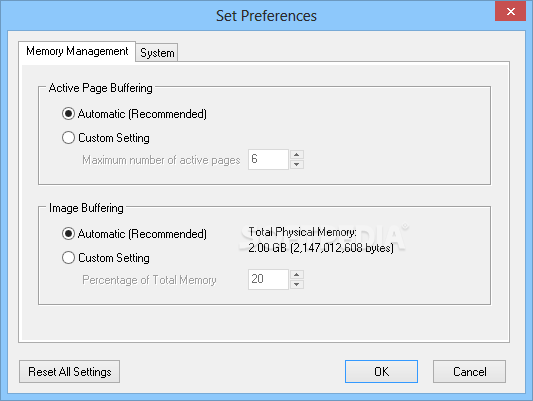Click the maximum active pages field
Image resolution: width=533 pixels, height=401 pixels.
tap(268, 159)
